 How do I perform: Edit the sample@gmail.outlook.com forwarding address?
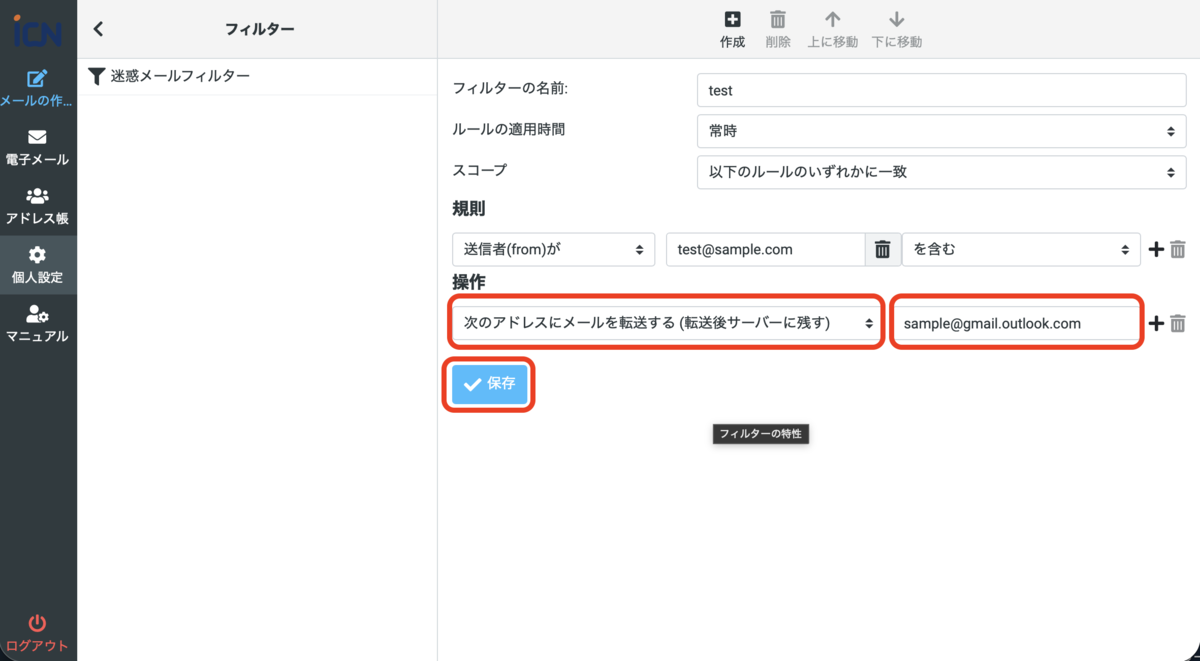1016,323
